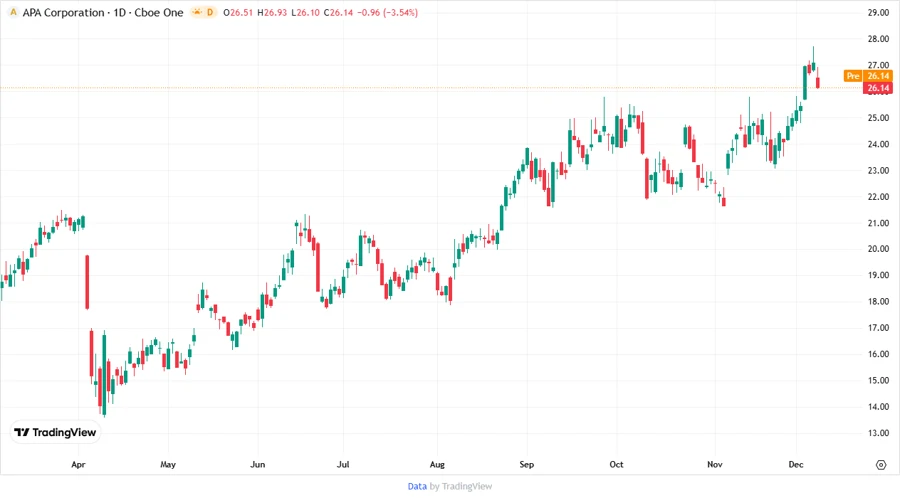Click the 23.00 price axis label
The width and height of the screenshot is (900, 498).
878,170
